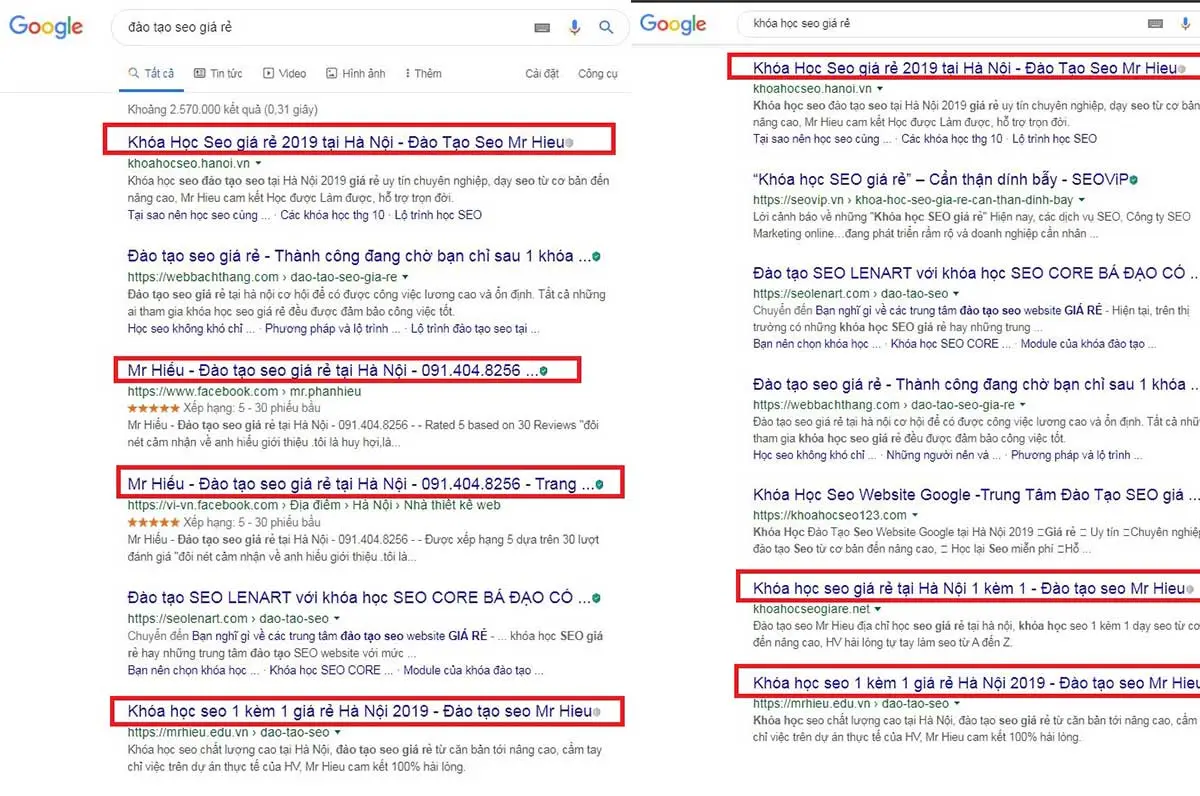Open left 'Đào tạo SEO LENART' result title

pyautogui.click(x=358, y=597)
